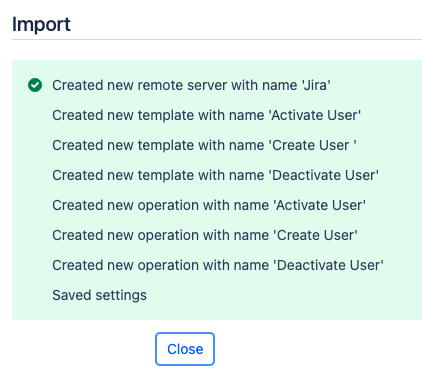
Task: Click the Import heading text
Action: [41, 25]
